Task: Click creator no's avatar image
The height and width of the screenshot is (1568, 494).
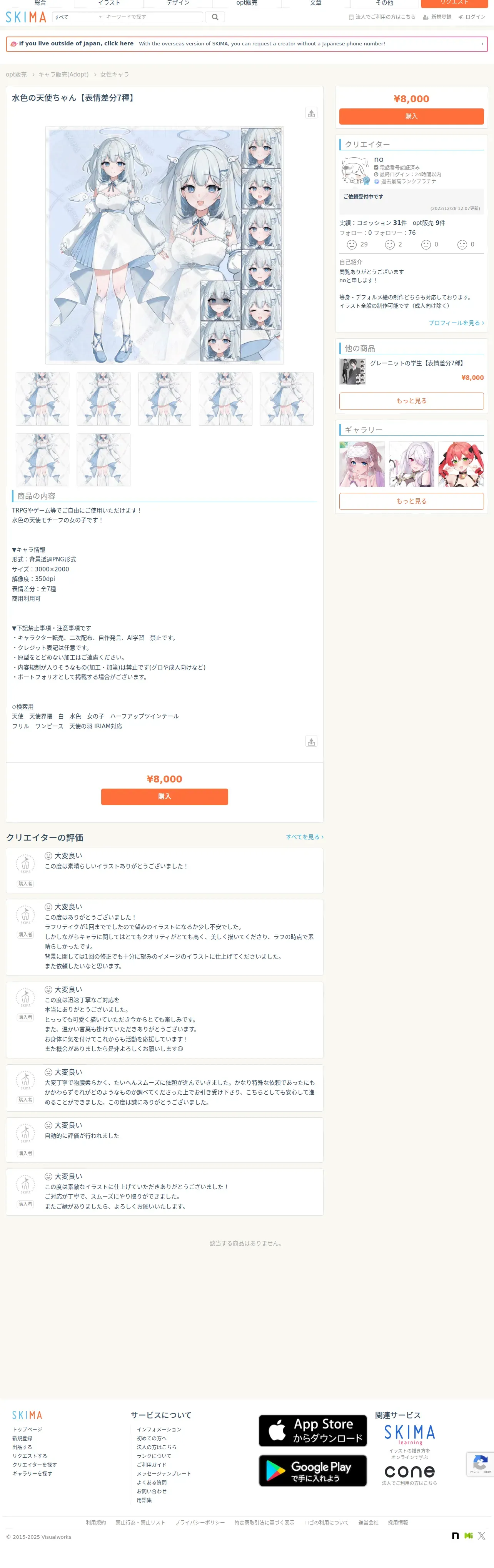Action: (x=354, y=170)
